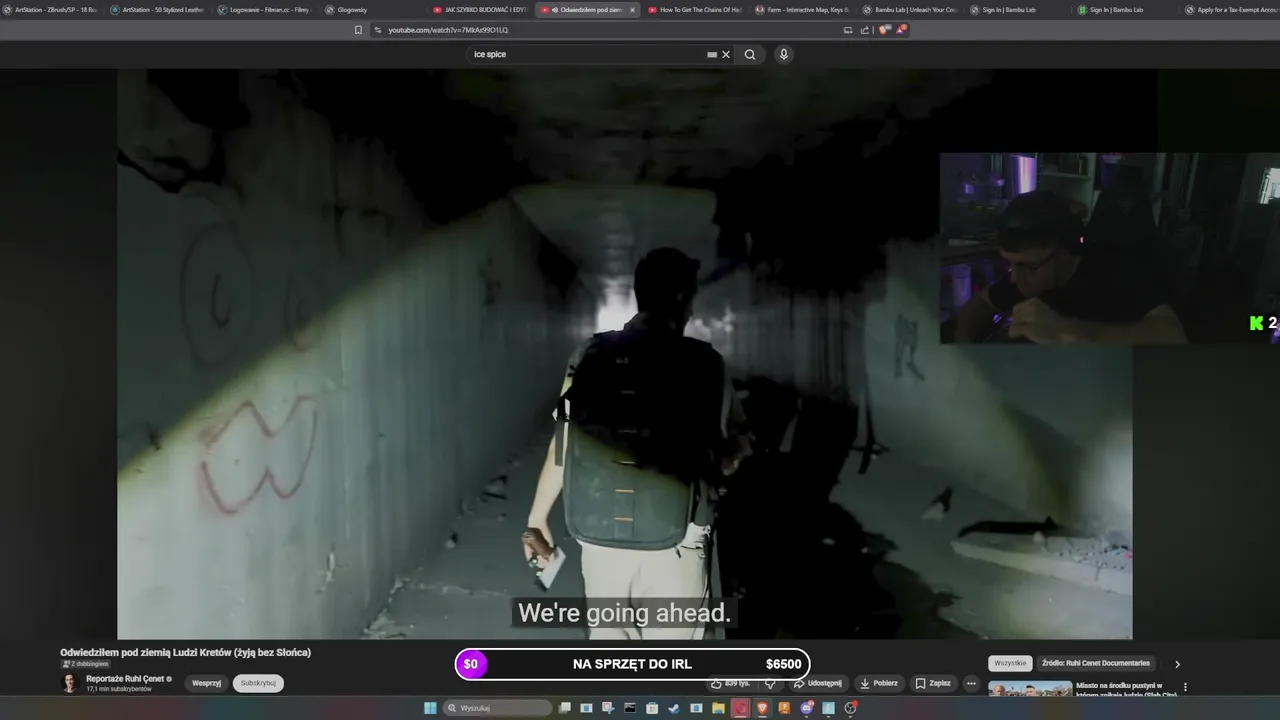
Task: Close the active Odwiedziłem pod ziemią tab
Action: coord(632,10)
